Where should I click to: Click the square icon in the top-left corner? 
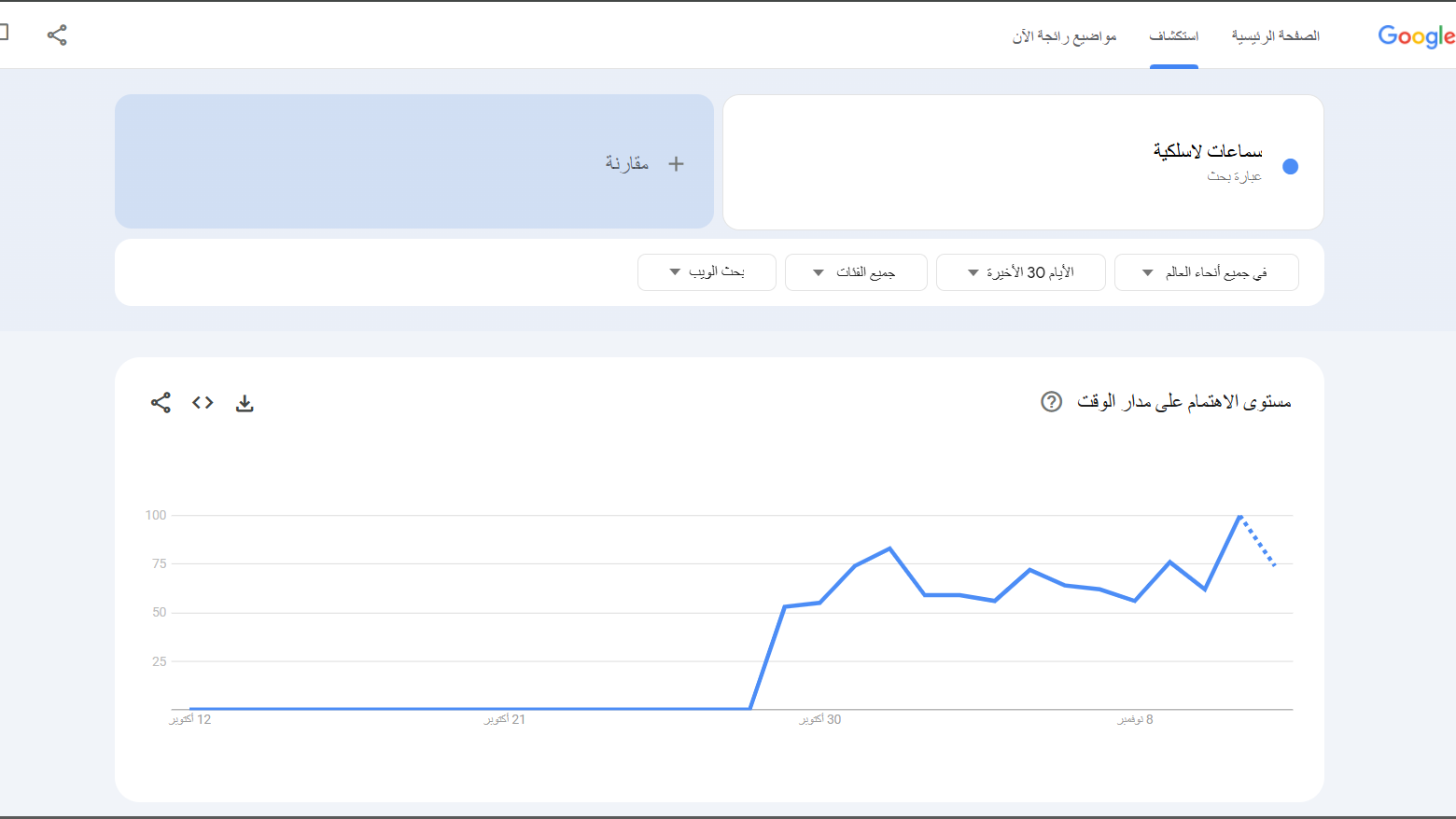pos(6,31)
